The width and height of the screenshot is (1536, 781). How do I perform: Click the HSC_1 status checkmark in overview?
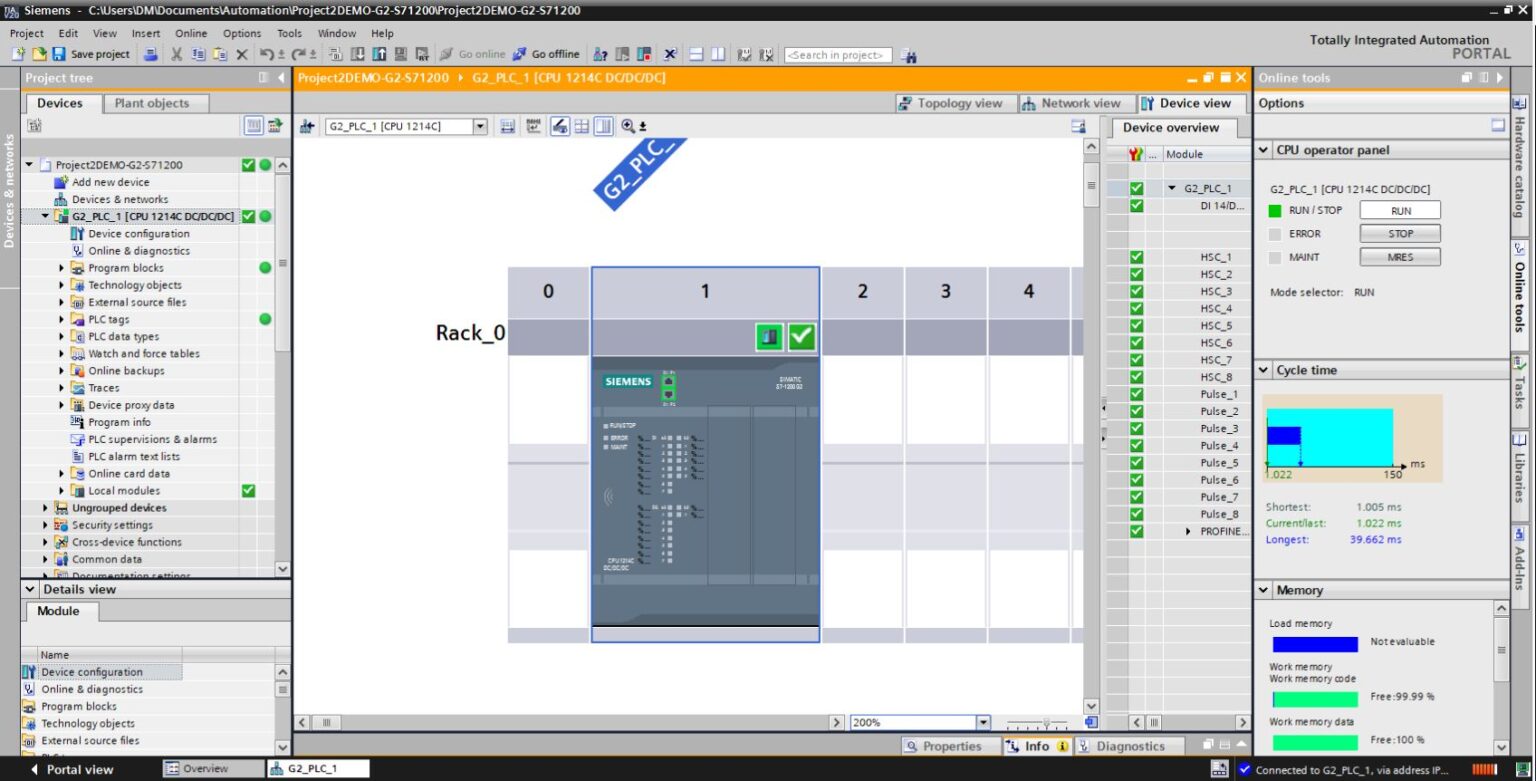point(1136,257)
